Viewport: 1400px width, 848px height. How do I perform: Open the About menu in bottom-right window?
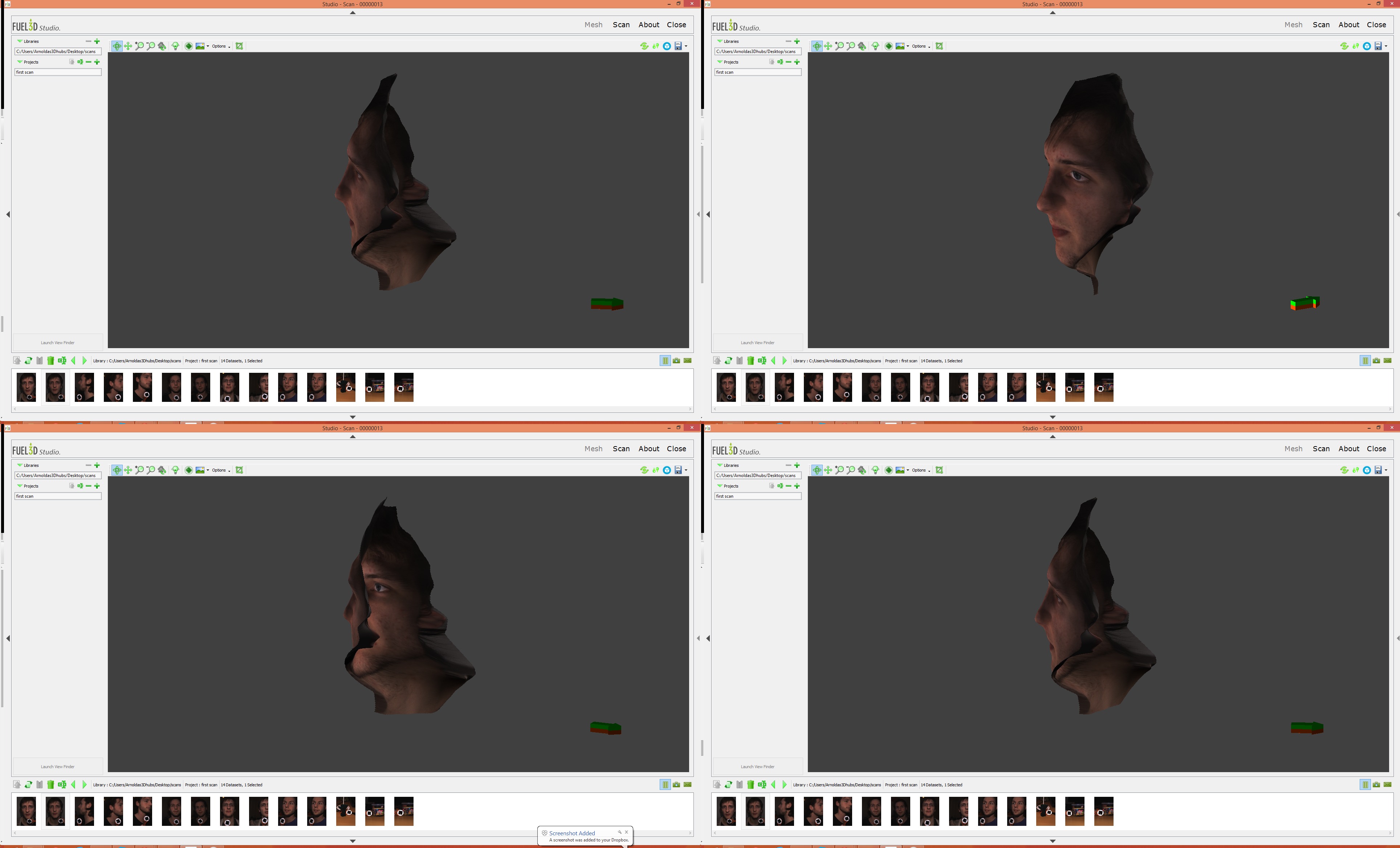click(1348, 449)
